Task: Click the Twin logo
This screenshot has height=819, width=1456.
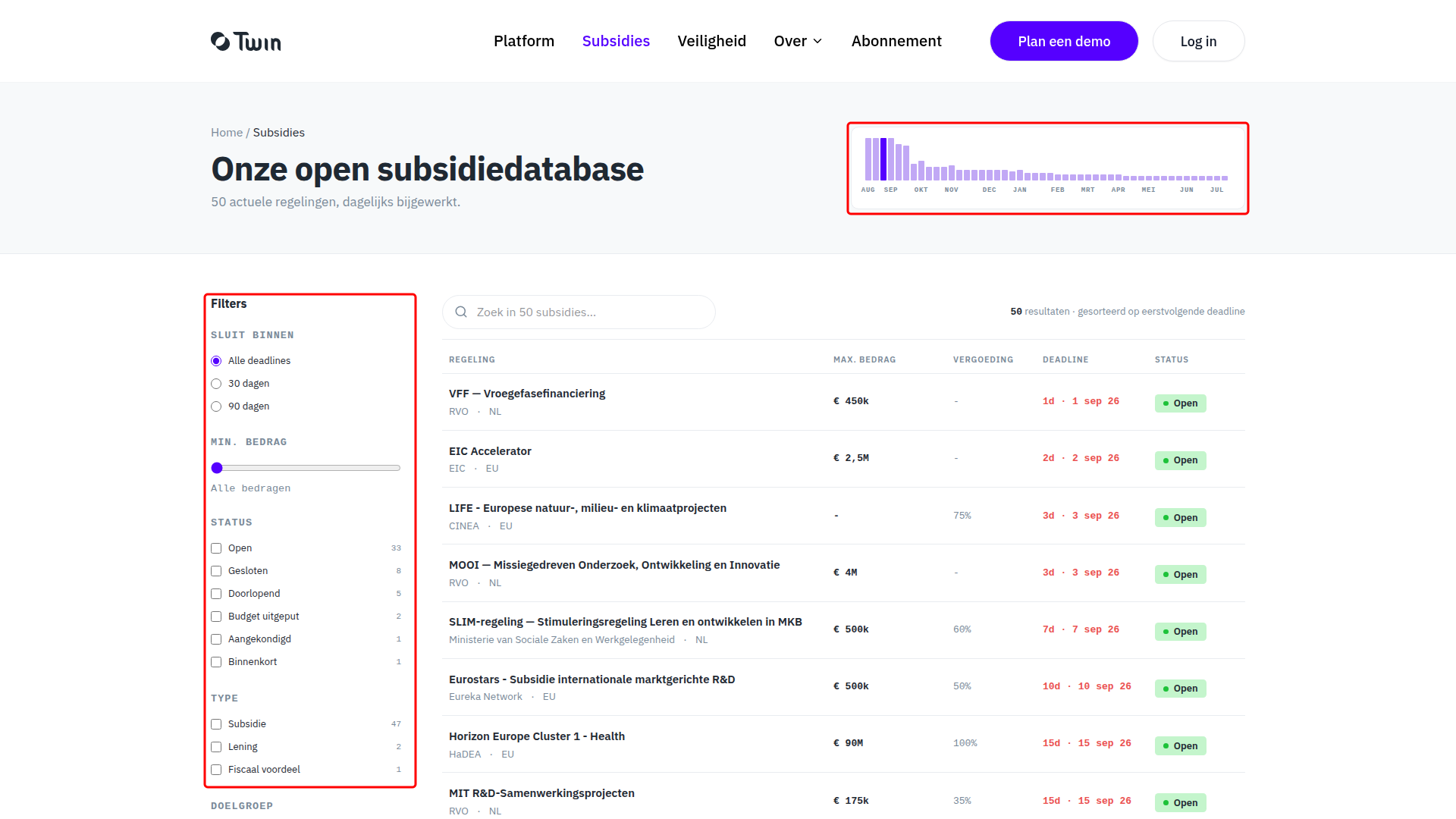Action: [x=246, y=41]
